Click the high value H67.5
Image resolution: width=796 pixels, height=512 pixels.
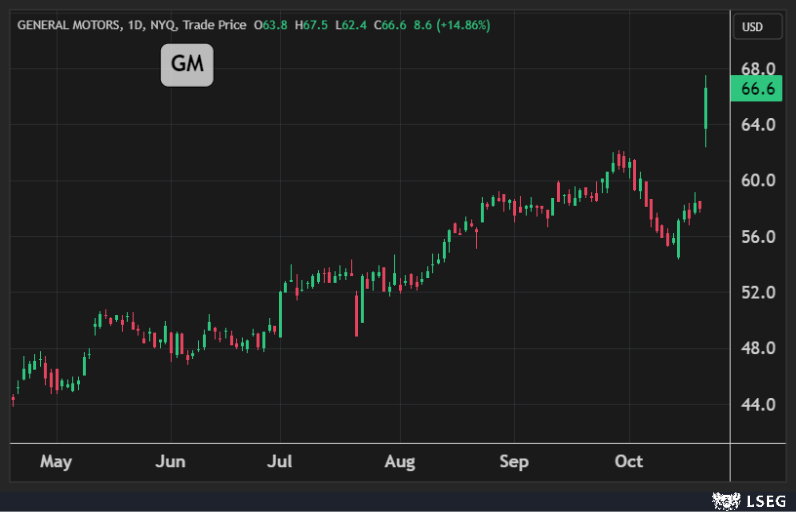(x=308, y=25)
